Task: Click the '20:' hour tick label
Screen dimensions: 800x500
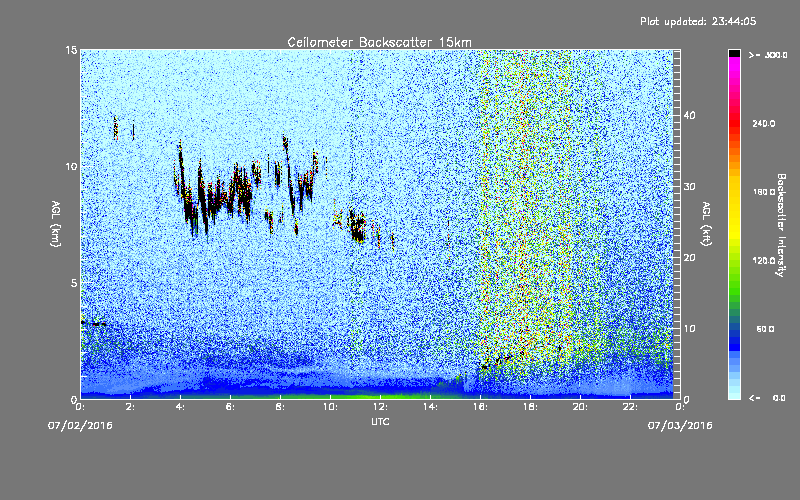Action: [581, 406]
